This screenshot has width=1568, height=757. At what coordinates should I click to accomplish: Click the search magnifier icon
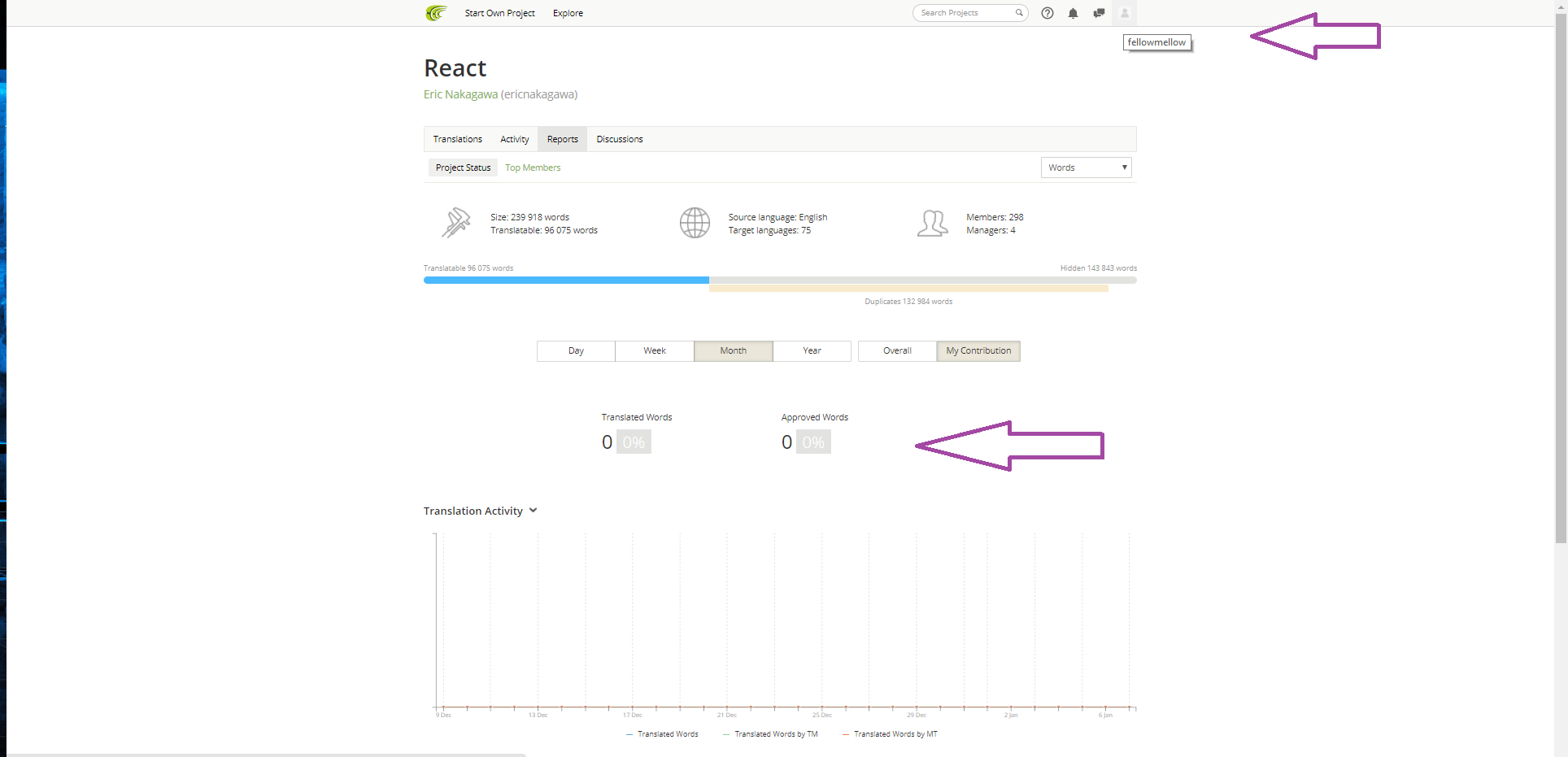pos(1019,13)
